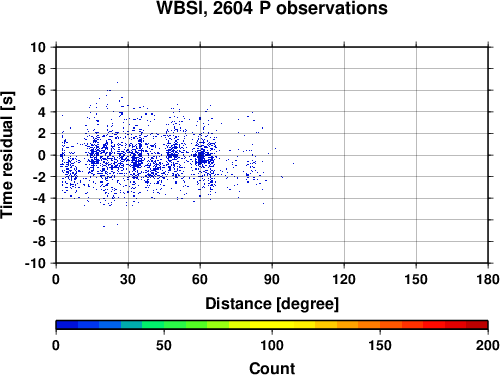Viewport: 500px width, 375px height.
Task: Click the x-axis tick label 150
Action: [416, 279]
